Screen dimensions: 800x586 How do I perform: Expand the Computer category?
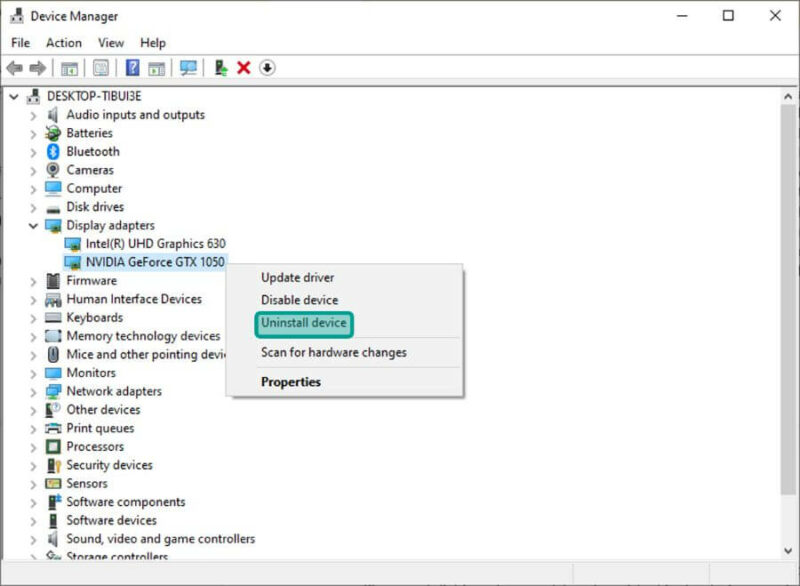[33, 189]
